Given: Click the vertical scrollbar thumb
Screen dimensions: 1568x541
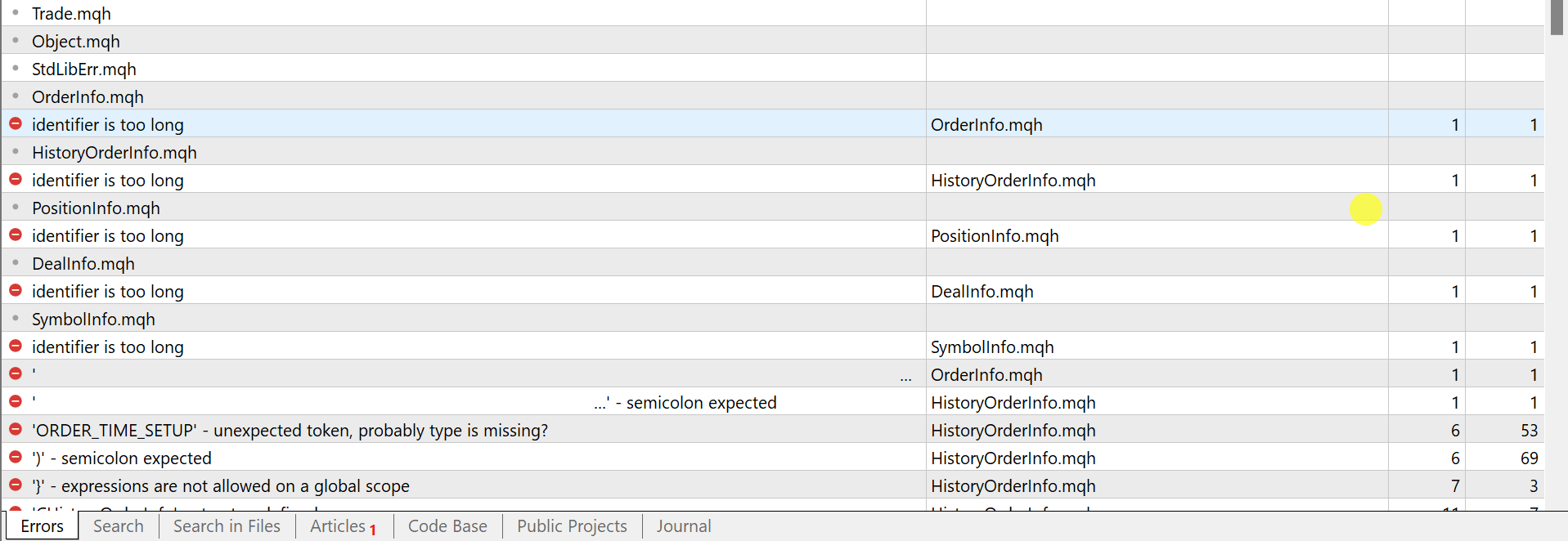Looking at the screenshot, I should pos(1557,17).
